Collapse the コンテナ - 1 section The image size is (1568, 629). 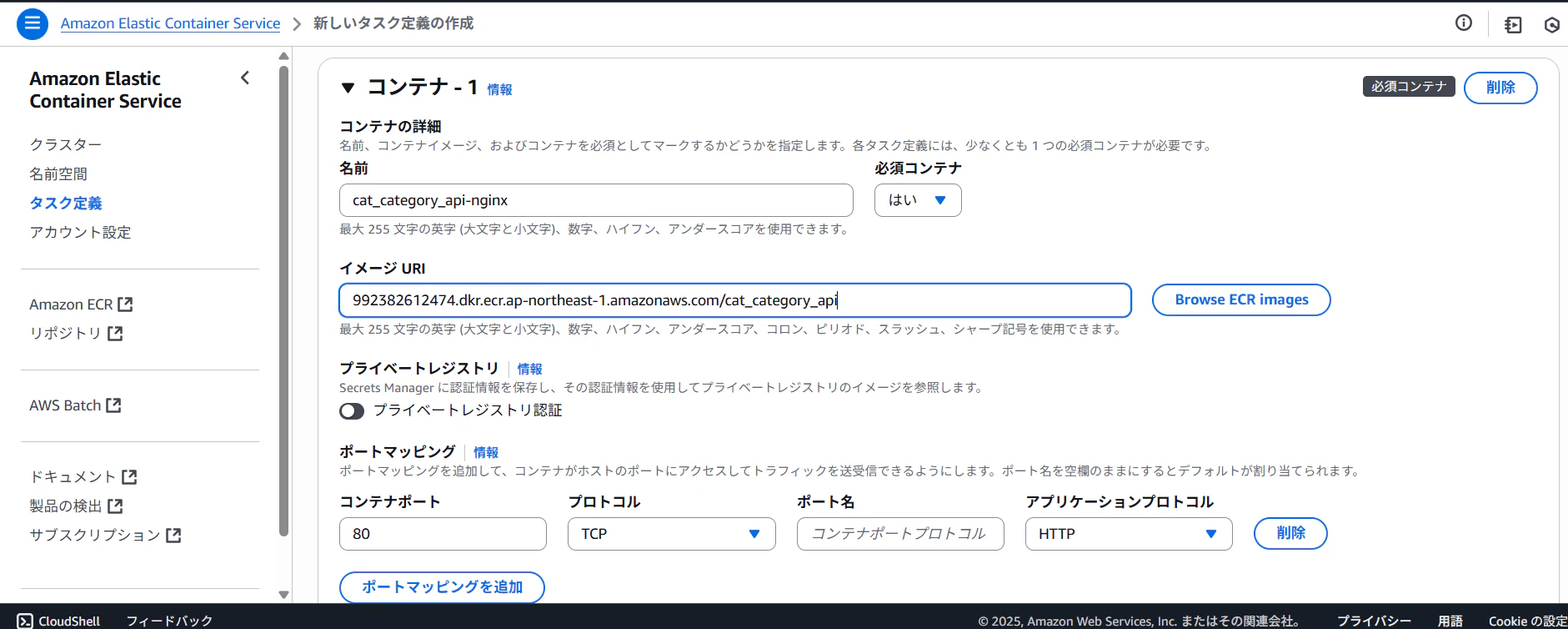coord(348,88)
